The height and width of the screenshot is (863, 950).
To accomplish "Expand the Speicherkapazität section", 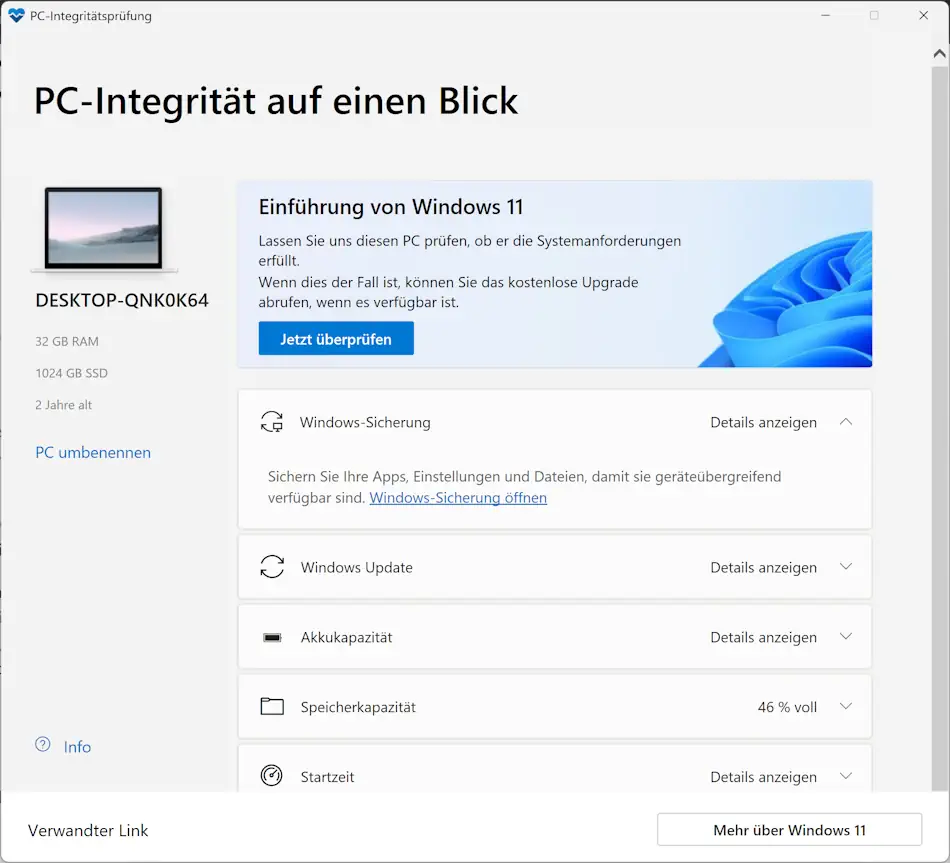I will coord(845,707).
